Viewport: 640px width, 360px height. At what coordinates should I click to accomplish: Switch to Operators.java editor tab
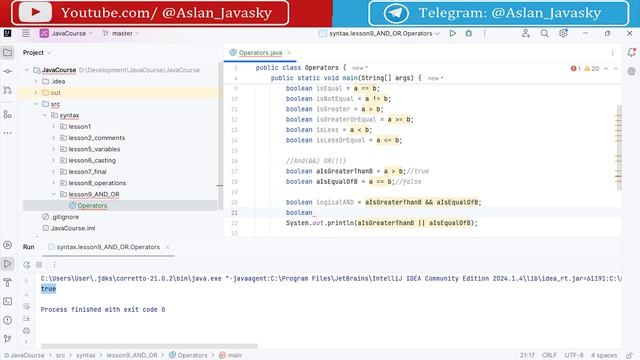coord(260,53)
